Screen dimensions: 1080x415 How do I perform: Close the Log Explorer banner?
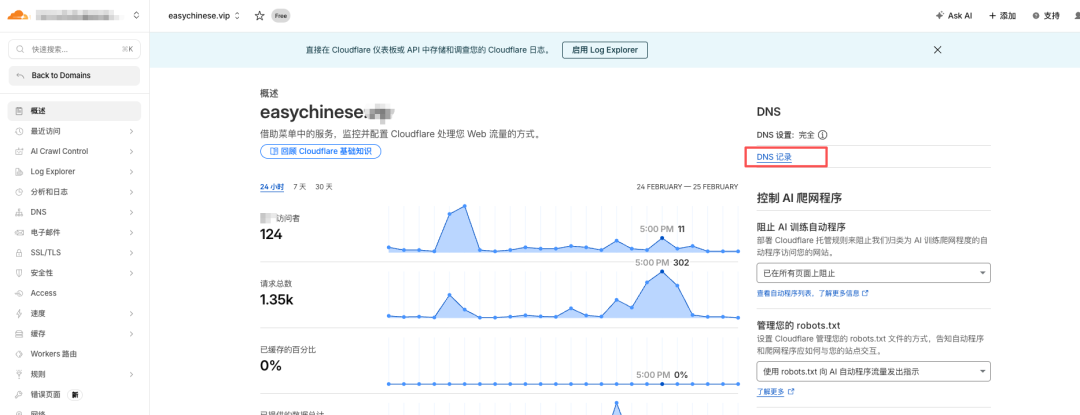pyautogui.click(x=937, y=50)
